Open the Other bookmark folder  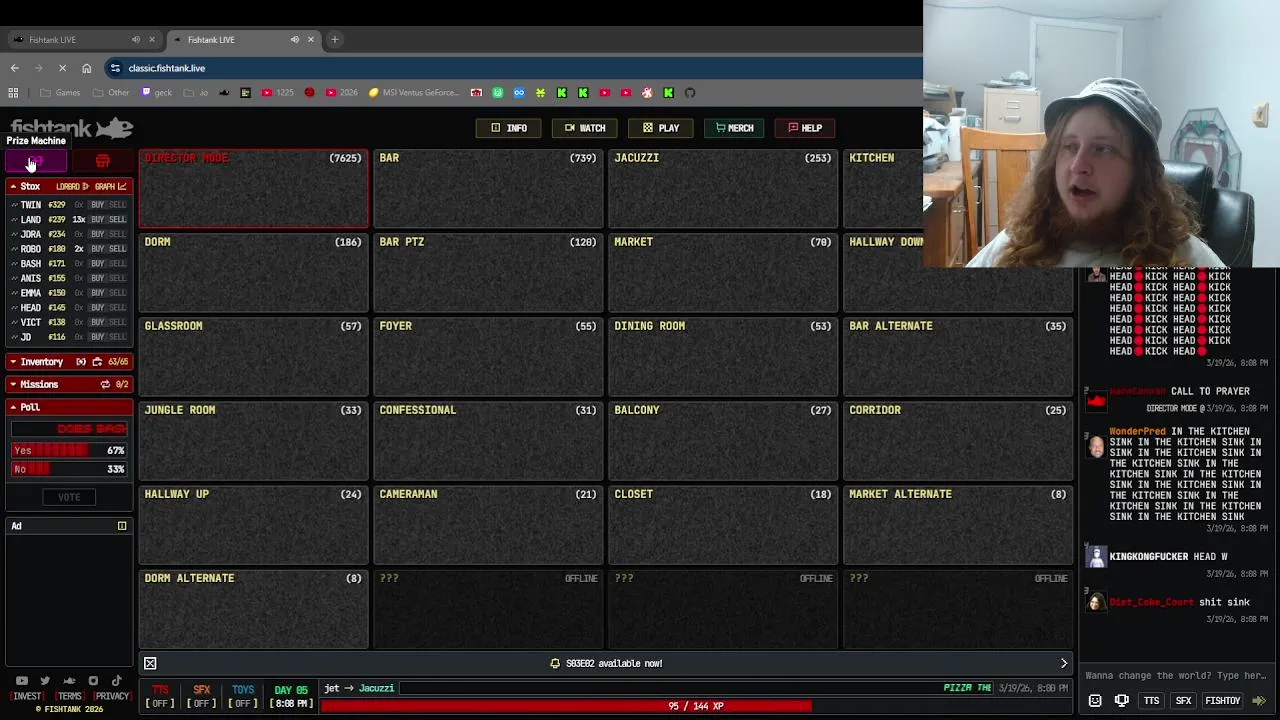click(111, 93)
